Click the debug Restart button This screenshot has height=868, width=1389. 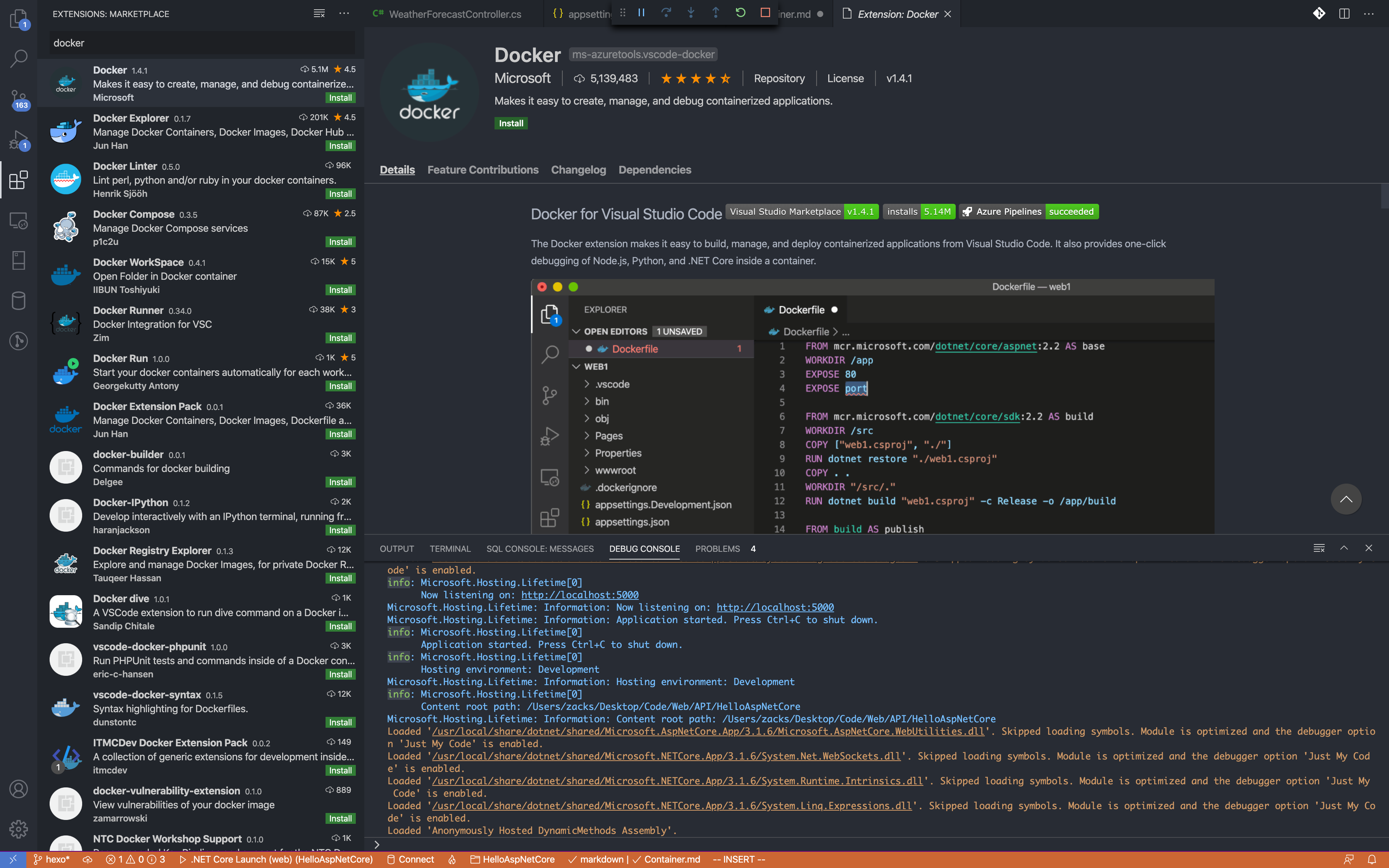point(740,13)
